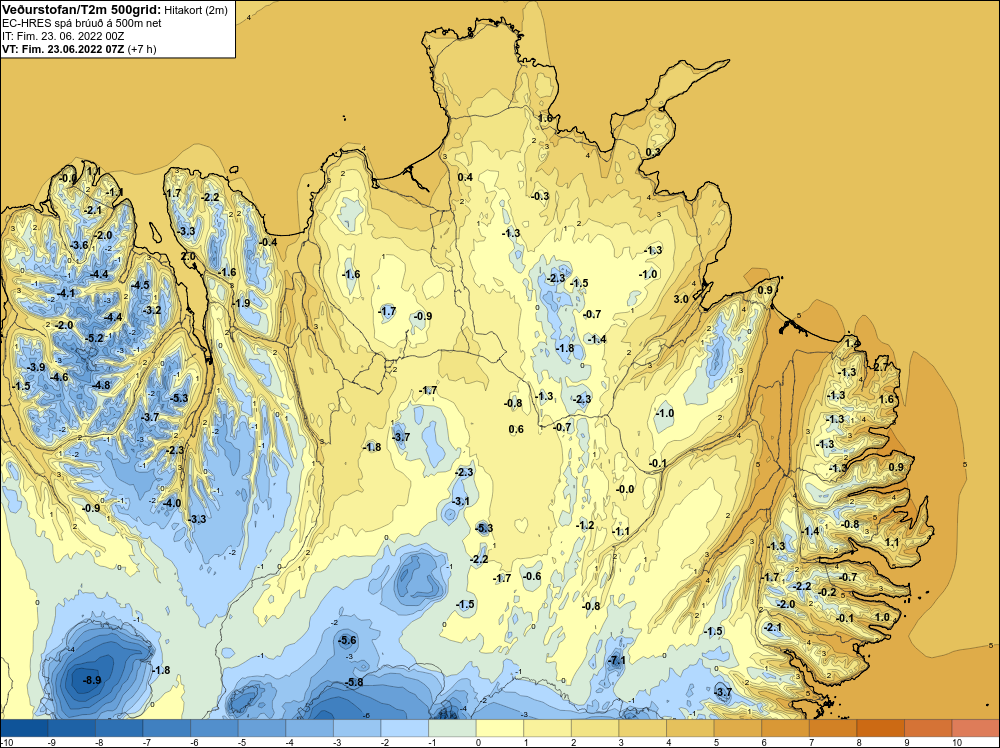Click the legend scale label "-6"
The image size is (1000, 748).
pyautogui.click(x=195, y=742)
